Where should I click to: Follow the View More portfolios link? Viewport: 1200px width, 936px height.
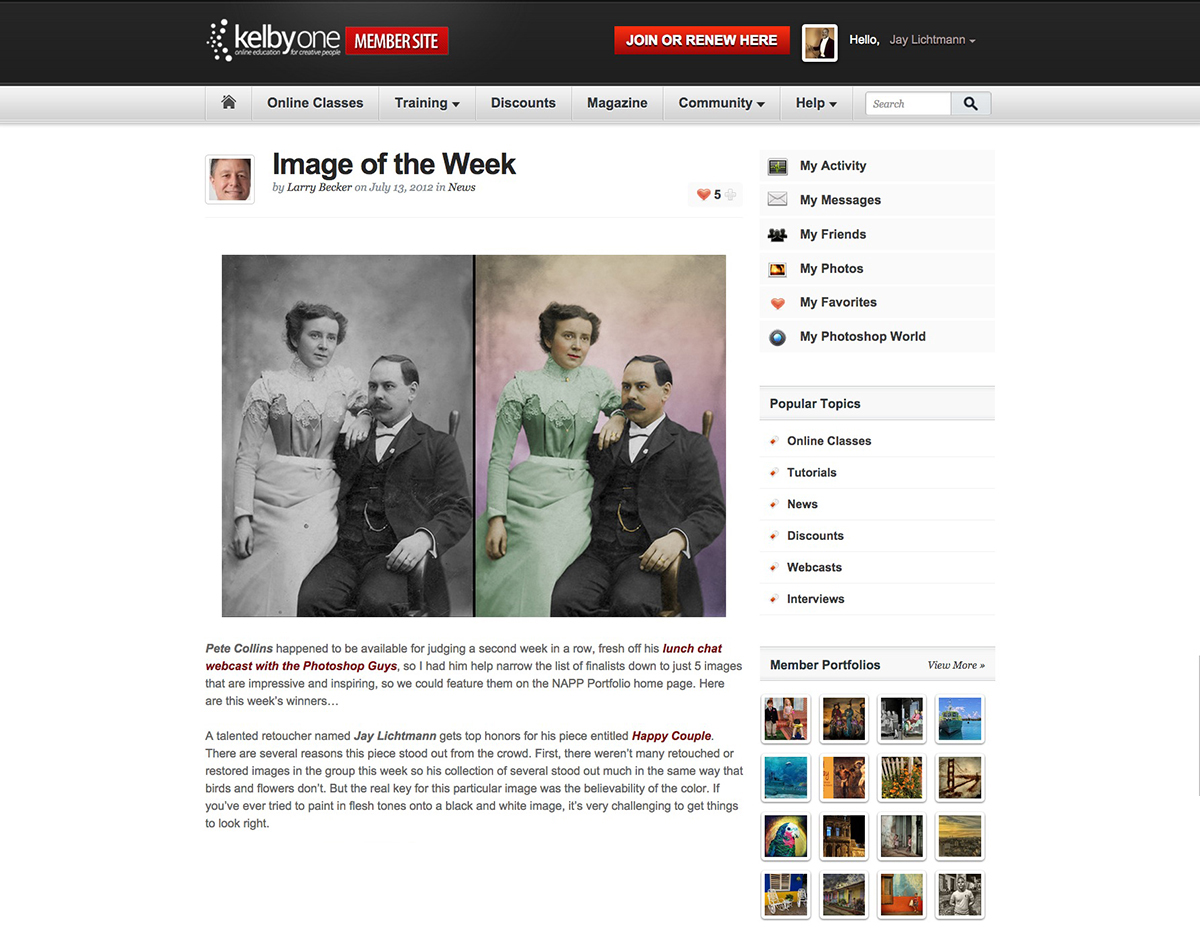956,665
